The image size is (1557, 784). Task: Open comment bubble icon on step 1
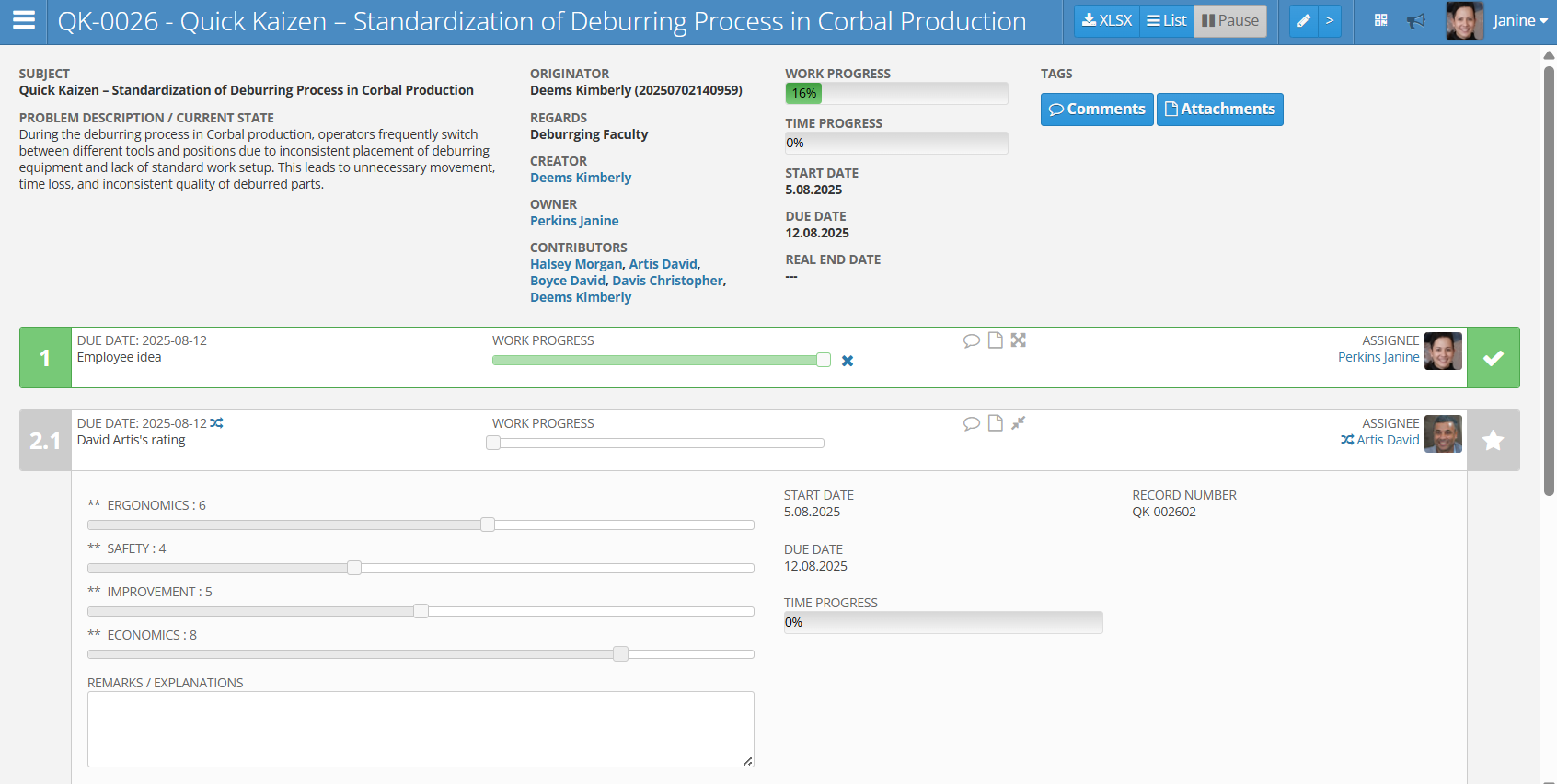(x=971, y=340)
